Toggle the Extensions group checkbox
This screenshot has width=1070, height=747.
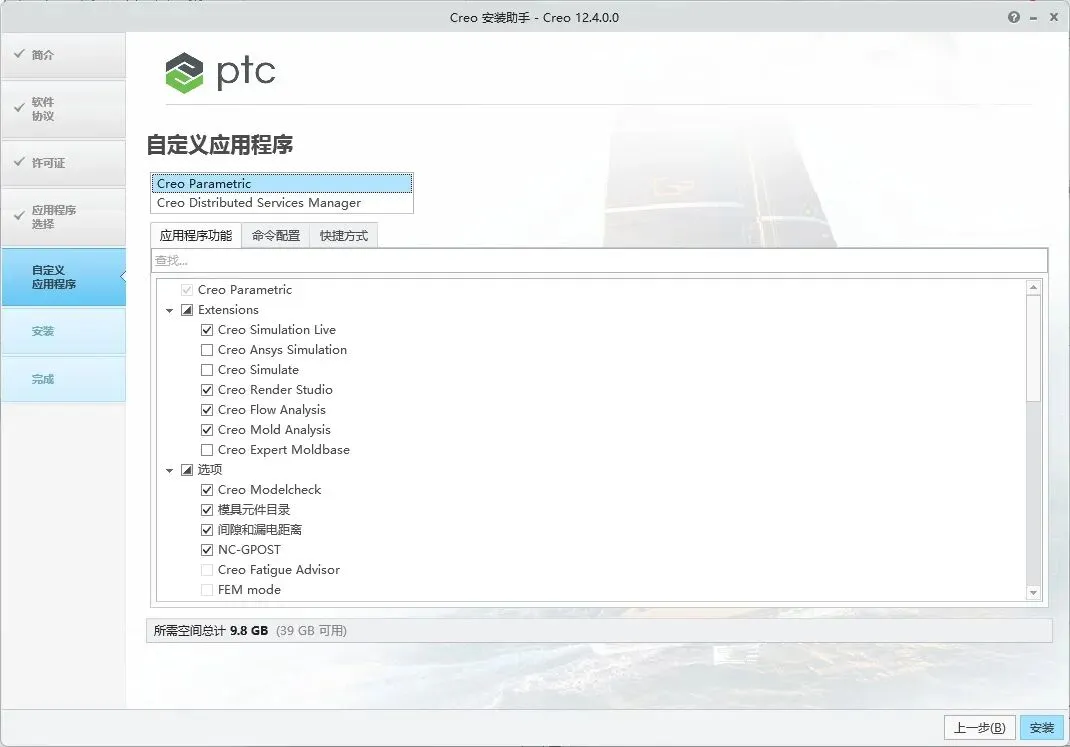click(187, 310)
